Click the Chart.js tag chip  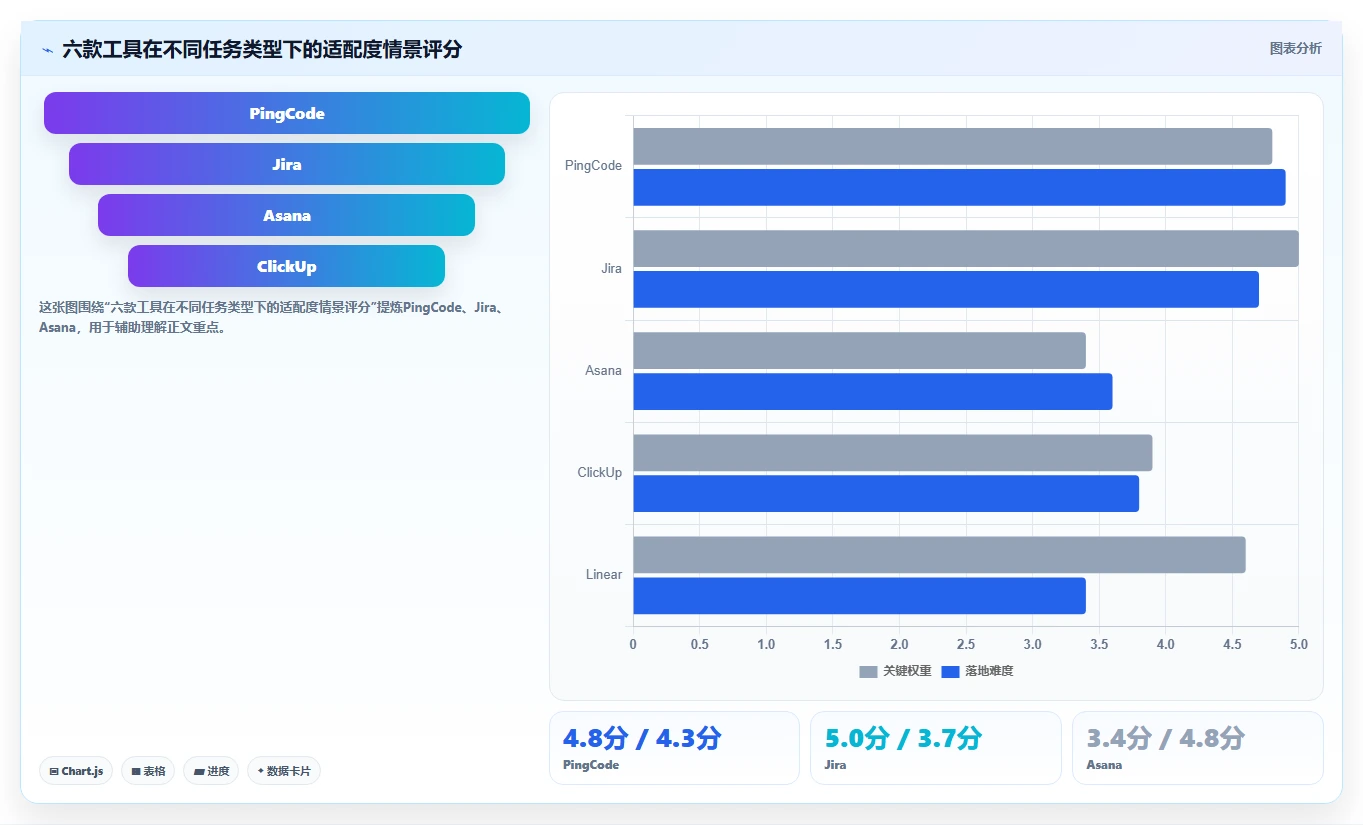click(76, 771)
